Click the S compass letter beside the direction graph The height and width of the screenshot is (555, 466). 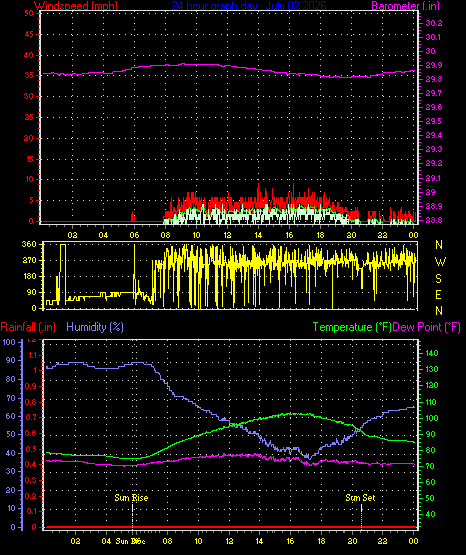[438, 279]
